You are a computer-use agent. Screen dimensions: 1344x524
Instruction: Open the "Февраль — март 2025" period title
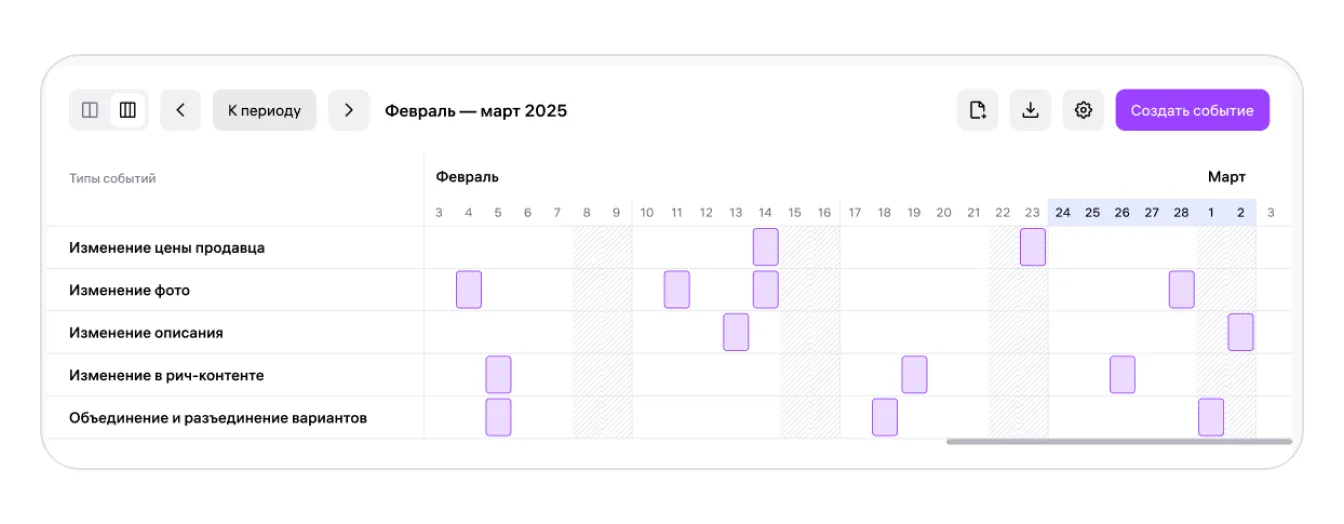pyautogui.click(x=476, y=111)
